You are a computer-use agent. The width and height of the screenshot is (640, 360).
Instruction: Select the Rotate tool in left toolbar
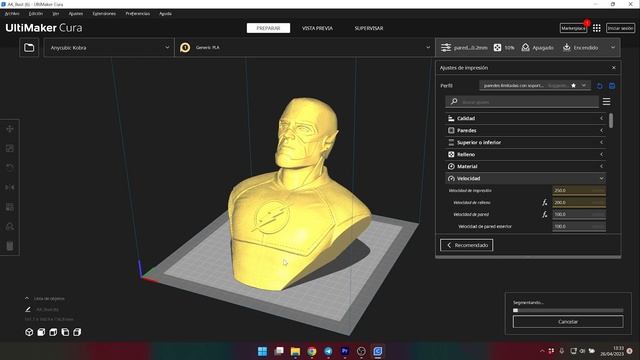[x=10, y=168]
